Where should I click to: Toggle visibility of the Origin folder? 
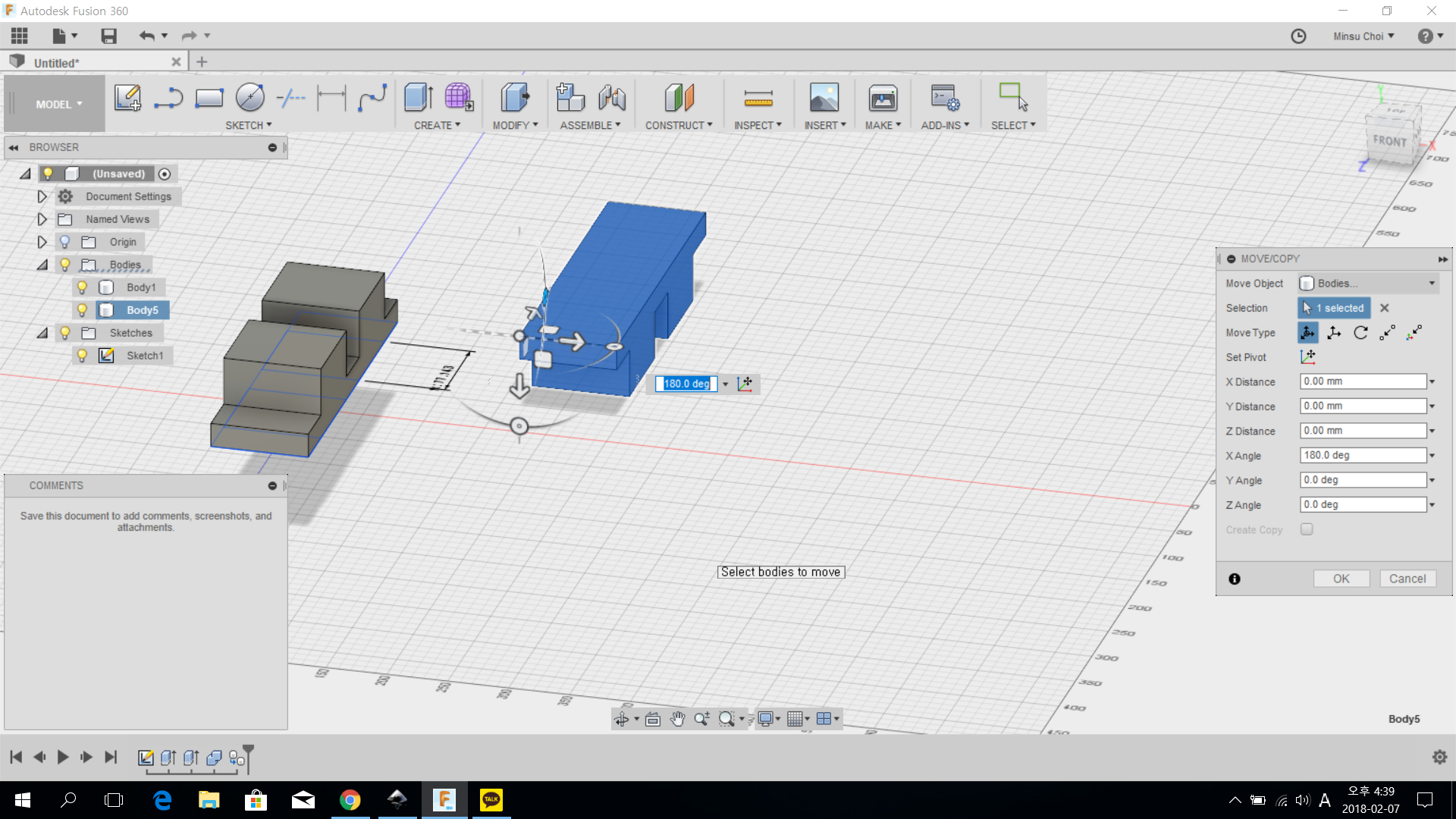point(65,242)
